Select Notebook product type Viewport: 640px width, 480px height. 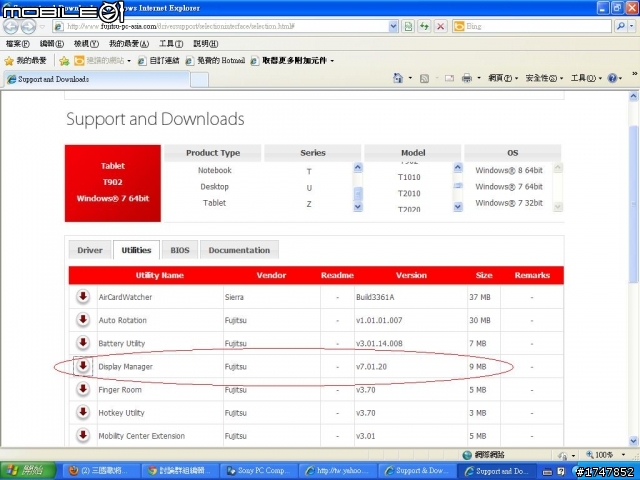[x=214, y=170]
